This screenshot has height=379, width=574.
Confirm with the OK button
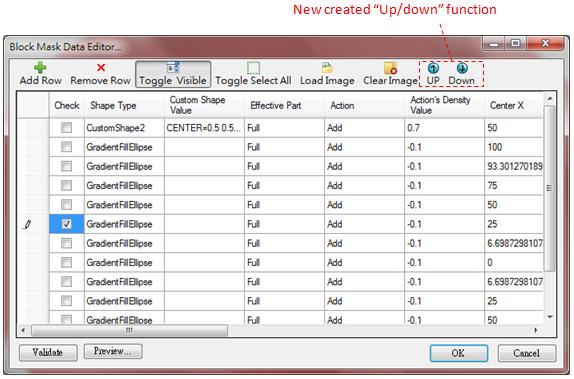(458, 353)
